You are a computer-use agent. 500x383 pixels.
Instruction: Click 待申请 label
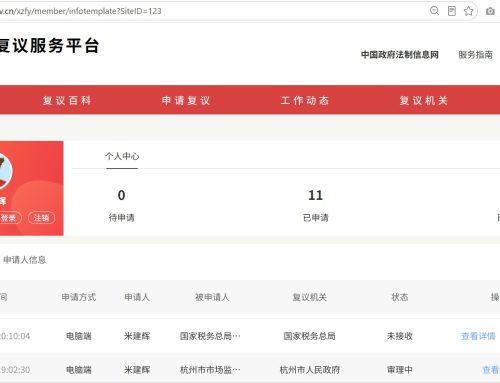[122, 218]
